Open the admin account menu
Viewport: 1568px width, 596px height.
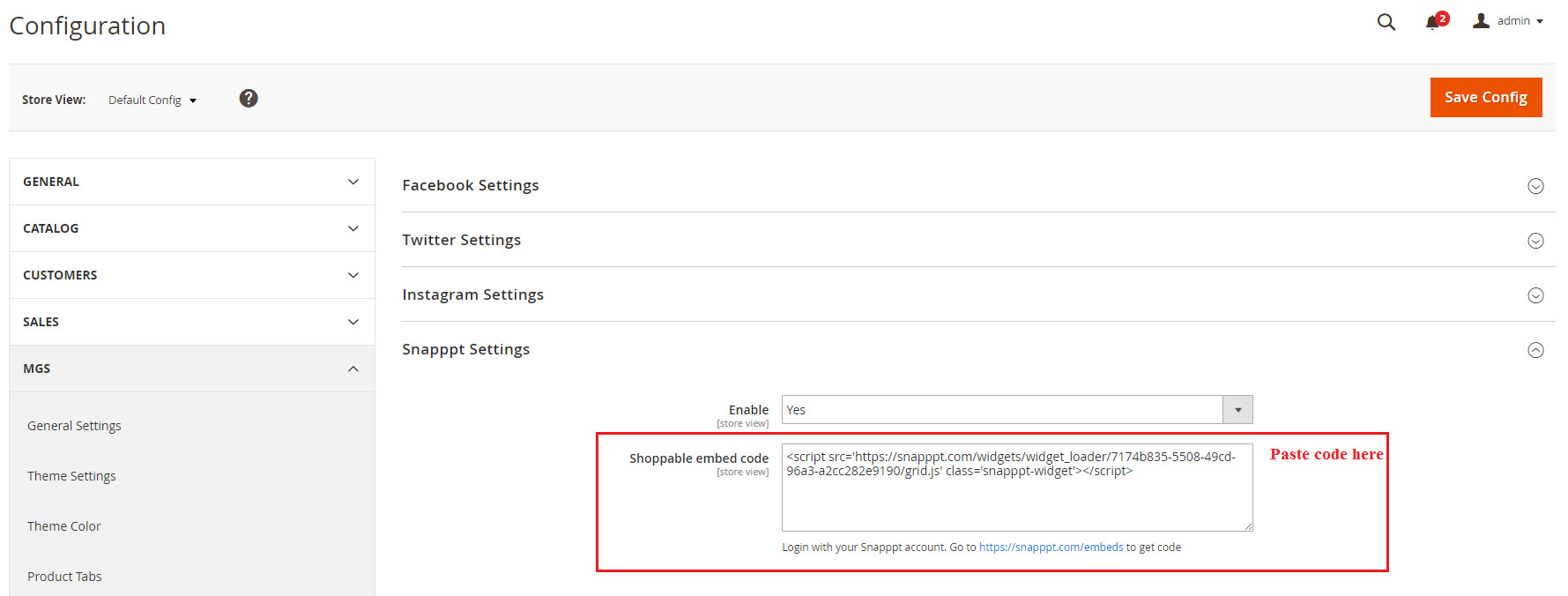(1508, 20)
